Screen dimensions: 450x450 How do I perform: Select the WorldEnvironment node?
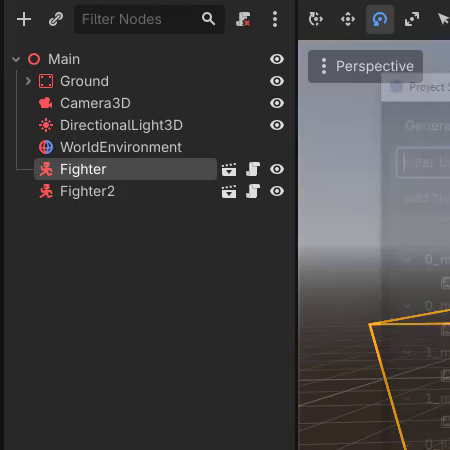(121, 147)
